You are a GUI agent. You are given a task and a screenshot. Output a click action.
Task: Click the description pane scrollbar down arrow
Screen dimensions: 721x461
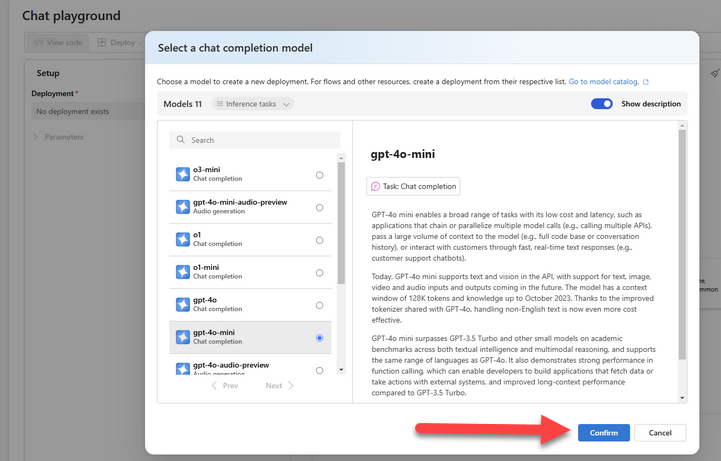pos(682,398)
